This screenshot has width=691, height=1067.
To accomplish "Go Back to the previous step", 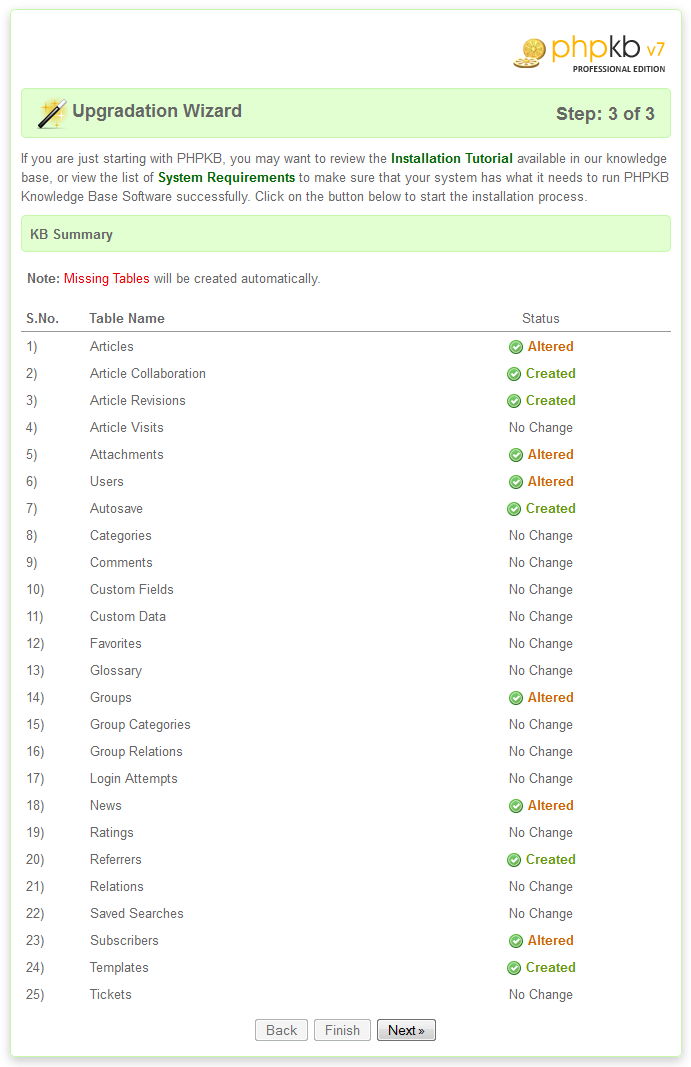I will click(x=281, y=1030).
